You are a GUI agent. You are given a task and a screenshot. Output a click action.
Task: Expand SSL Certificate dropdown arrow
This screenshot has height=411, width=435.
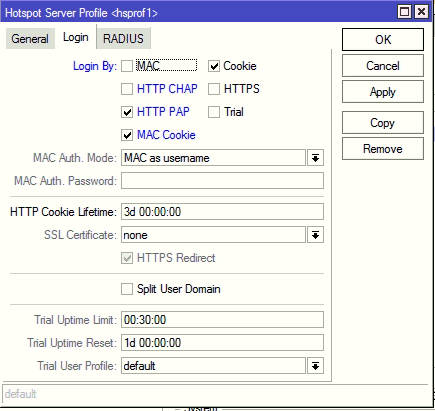click(x=315, y=235)
